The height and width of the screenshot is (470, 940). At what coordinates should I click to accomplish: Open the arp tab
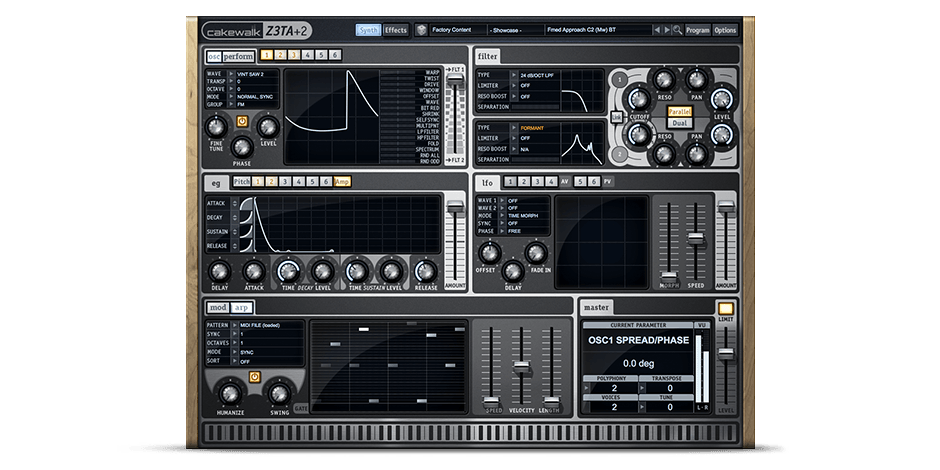point(242,308)
